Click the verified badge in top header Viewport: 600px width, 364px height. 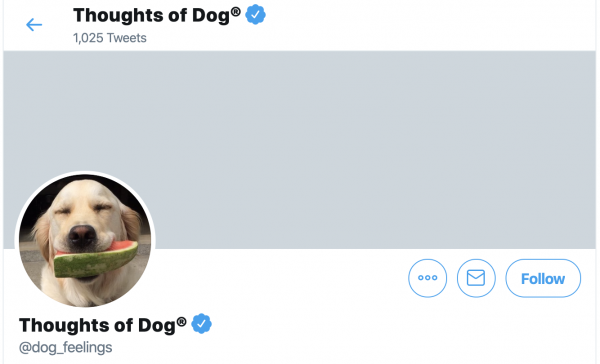tap(255, 15)
